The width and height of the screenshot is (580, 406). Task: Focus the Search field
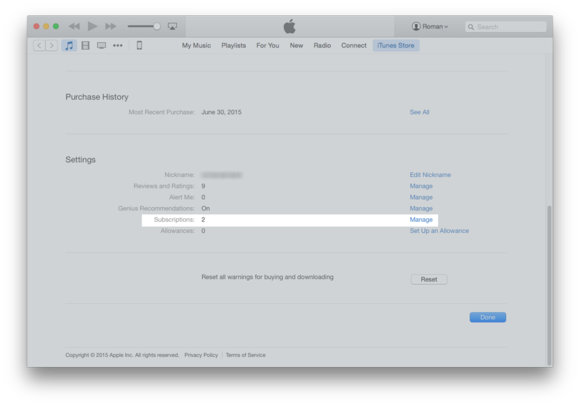point(506,27)
